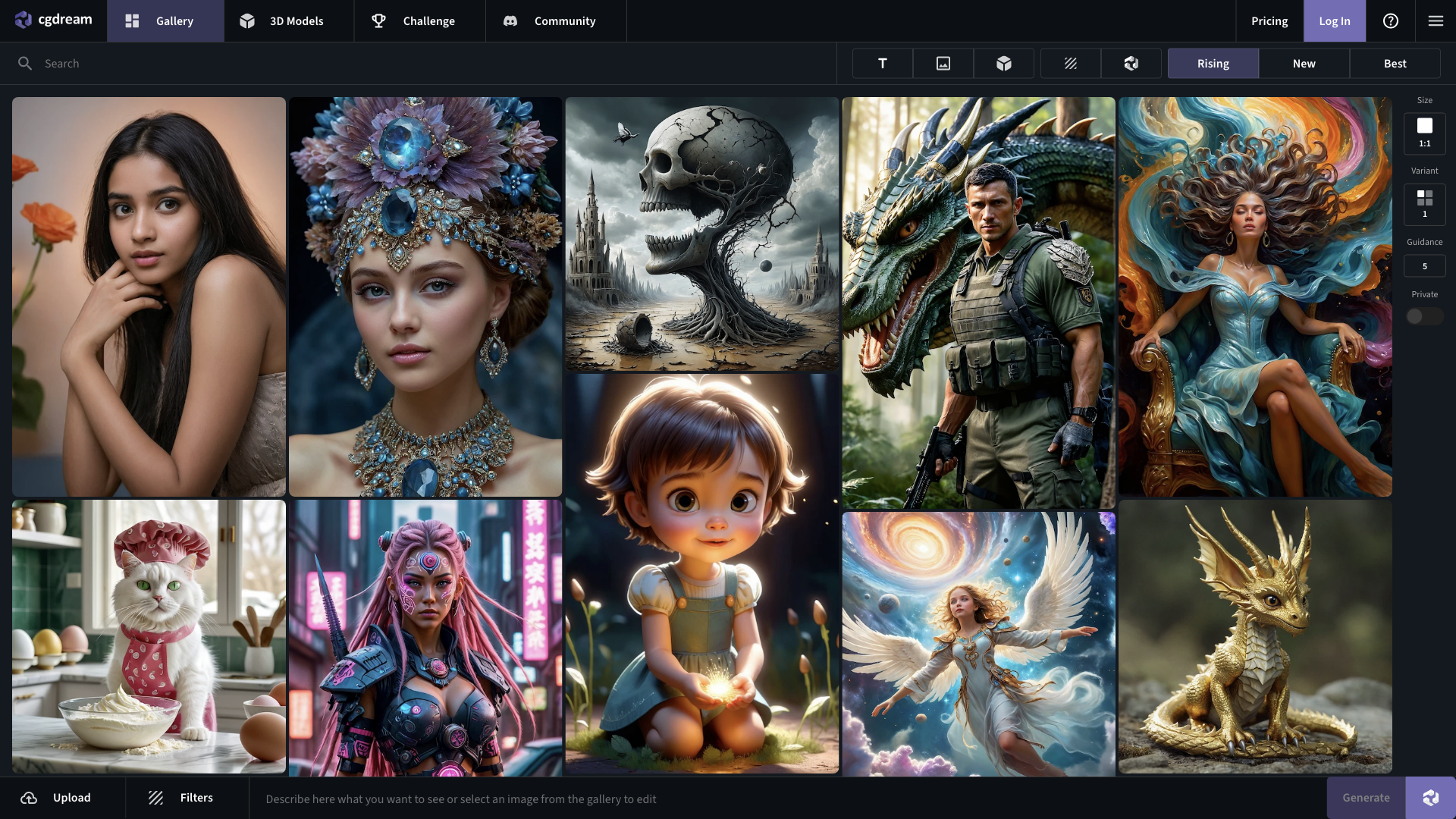Click the Challenge trophy icon
Screen dimensions: 1456x819
click(x=378, y=20)
